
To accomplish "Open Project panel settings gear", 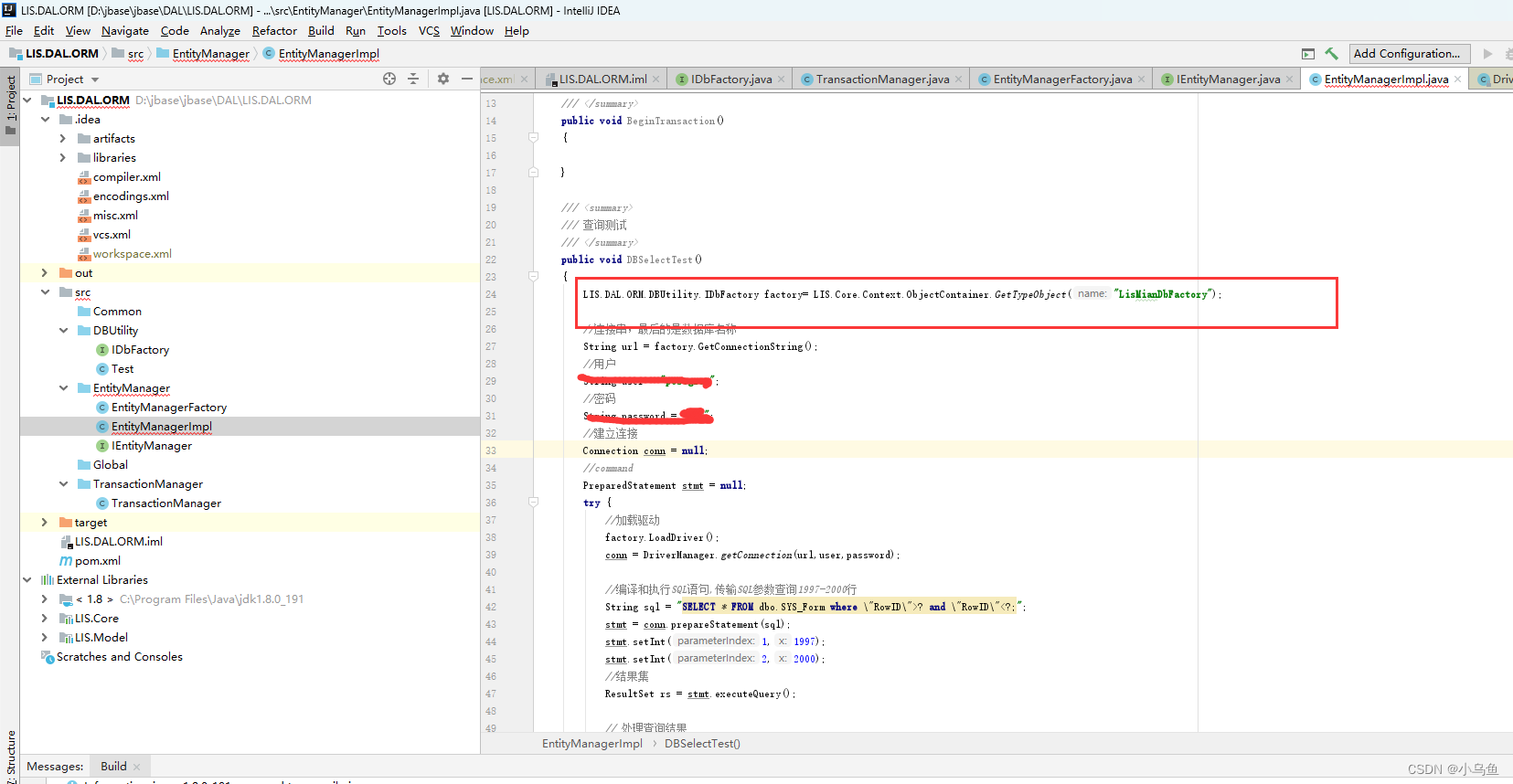I will [x=443, y=79].
